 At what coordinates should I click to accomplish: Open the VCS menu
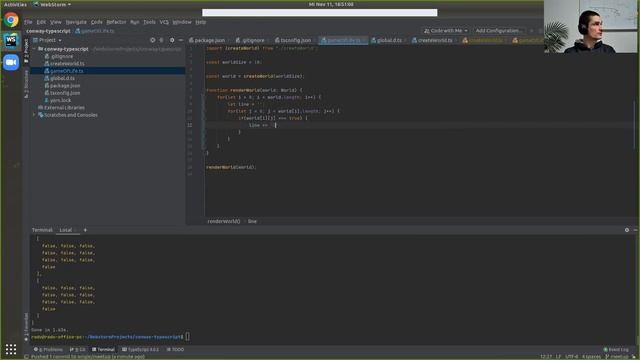164,22
